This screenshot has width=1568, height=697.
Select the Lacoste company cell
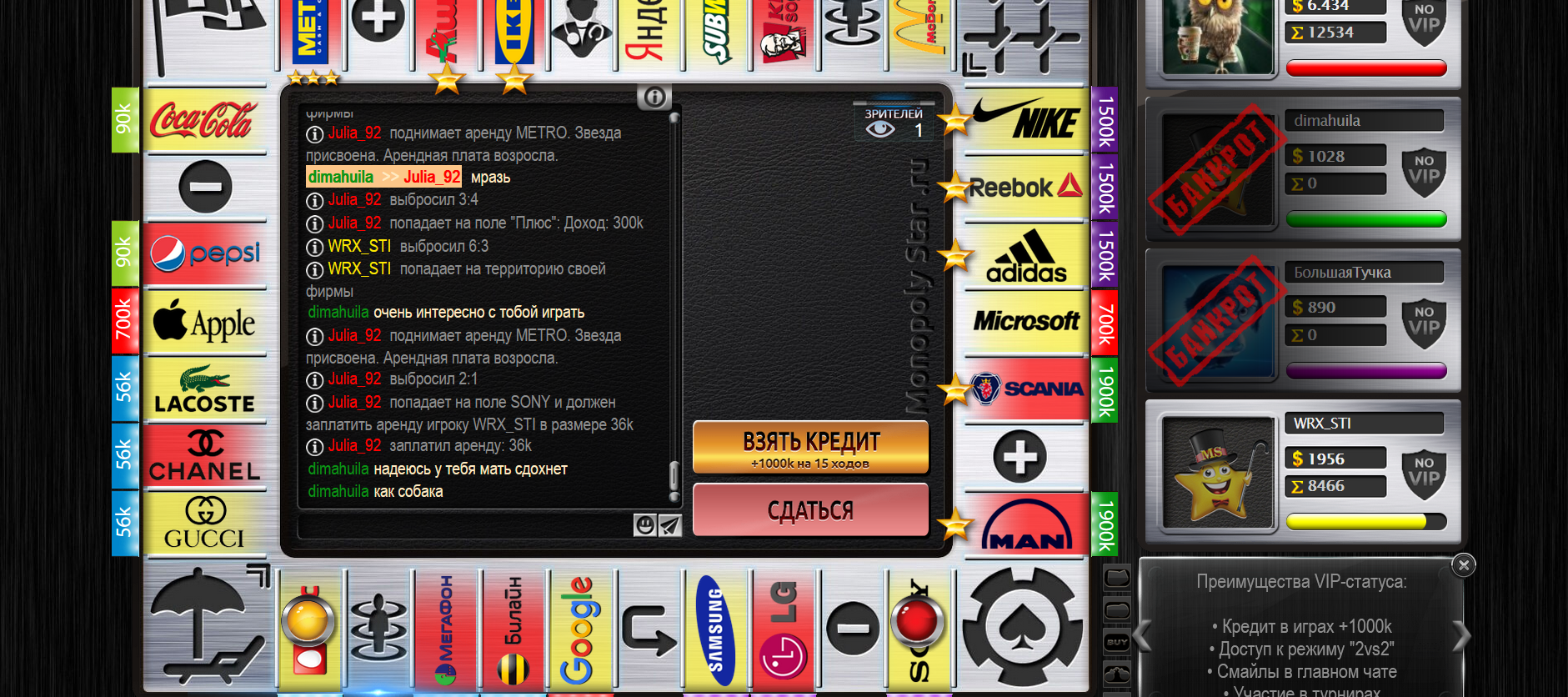click(205, 389)
